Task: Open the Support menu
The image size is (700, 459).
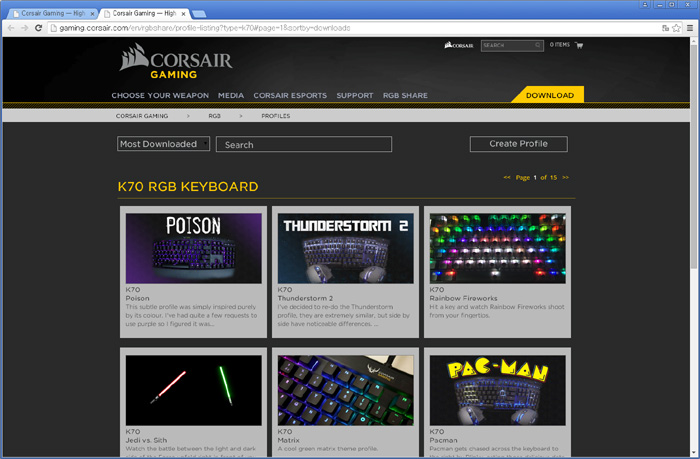Action: [x=355, y=96]
